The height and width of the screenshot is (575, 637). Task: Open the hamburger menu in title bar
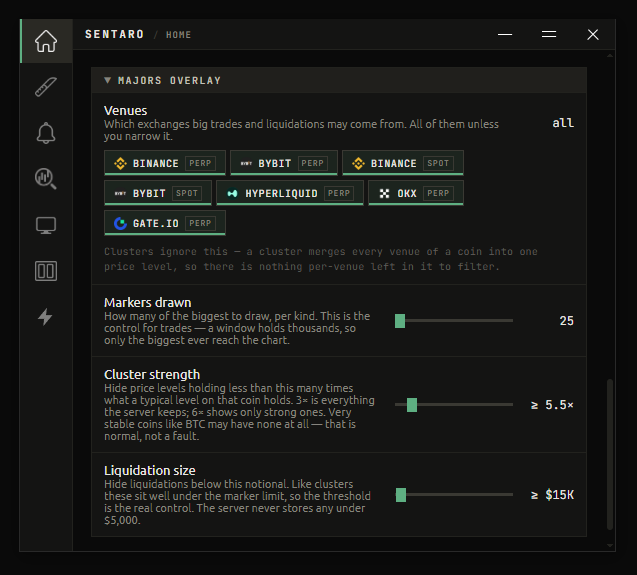pyautogui.click(x=549, y=34)
